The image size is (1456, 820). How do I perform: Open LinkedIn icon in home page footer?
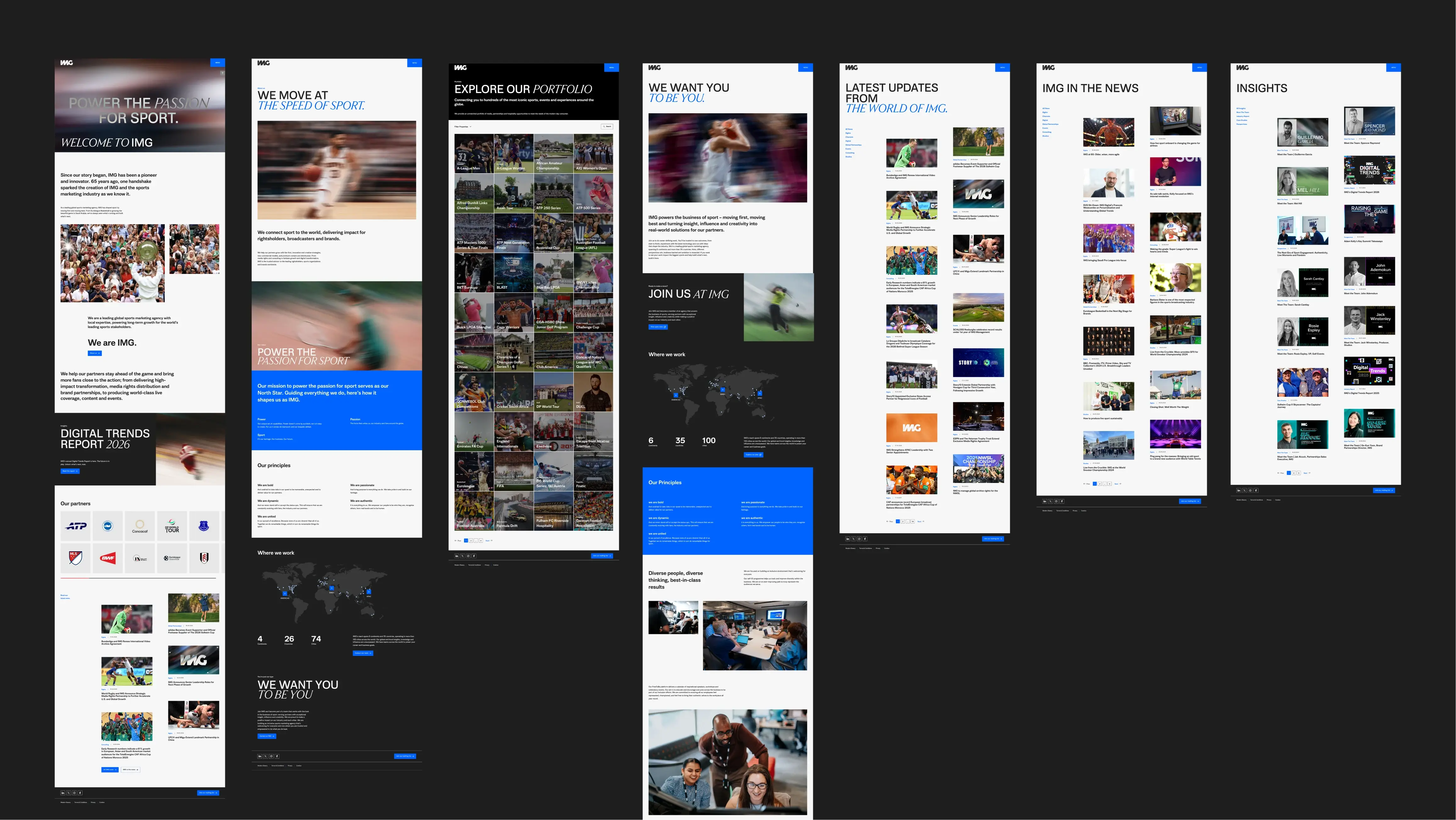(63, 793)
